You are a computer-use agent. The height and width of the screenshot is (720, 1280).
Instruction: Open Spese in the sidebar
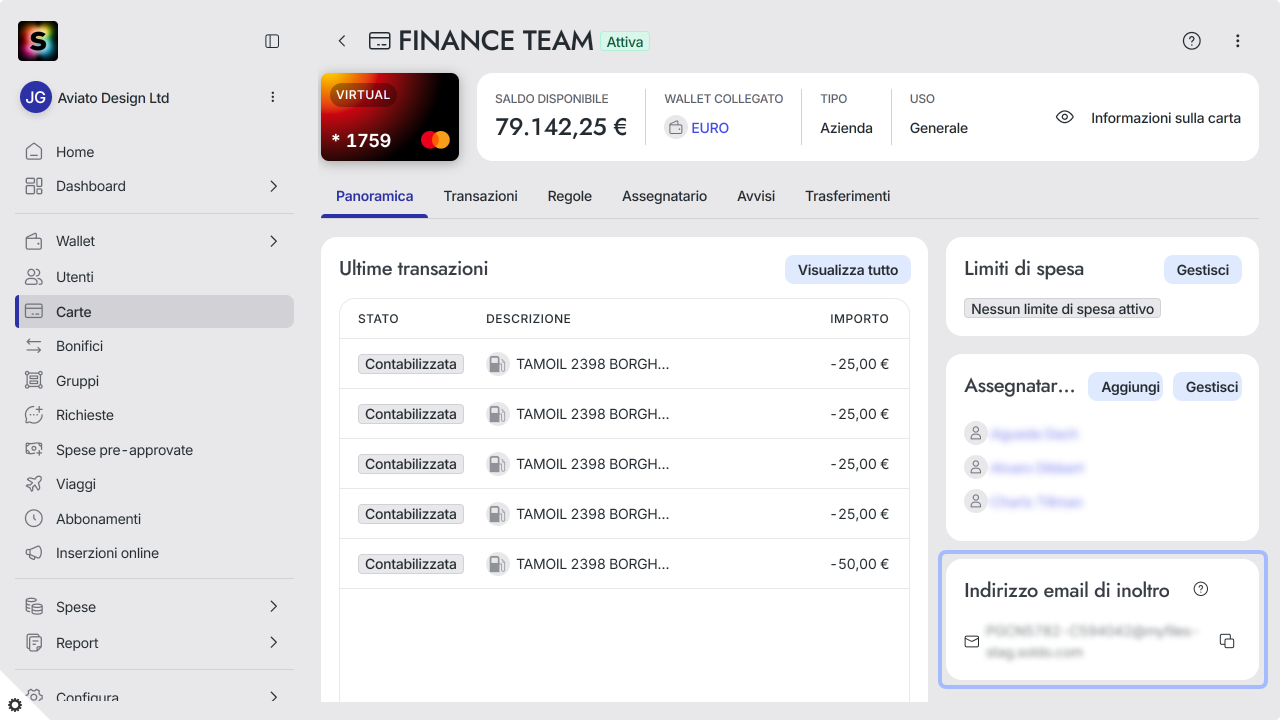[x=155, y=607]
